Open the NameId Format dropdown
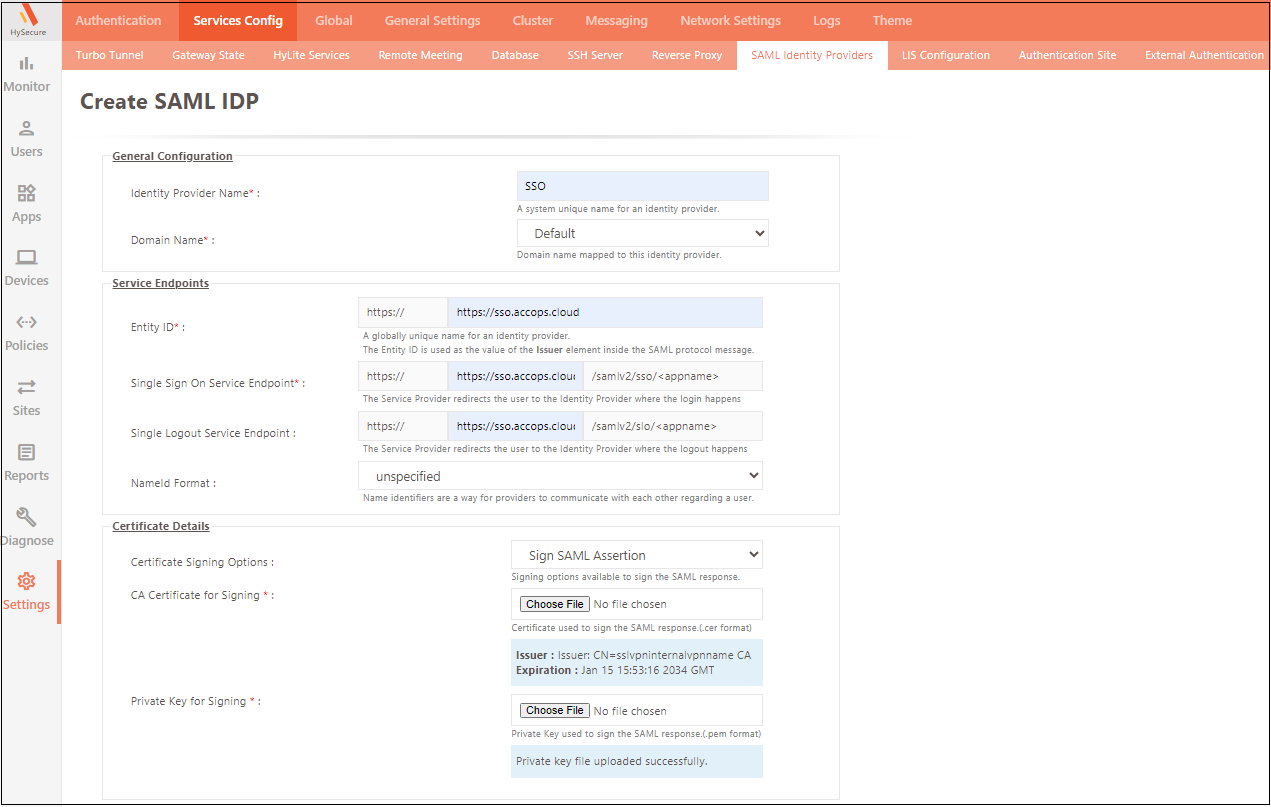Screen dimensions: 1271x807 [x=560, y=476]
